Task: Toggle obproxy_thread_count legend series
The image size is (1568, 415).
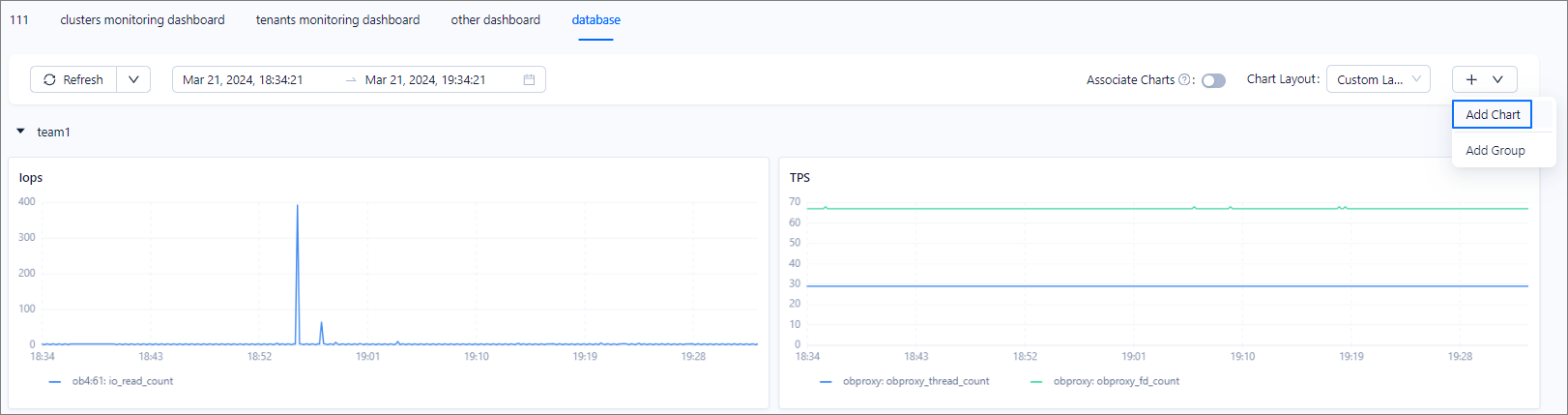Action: pos(915,381)
